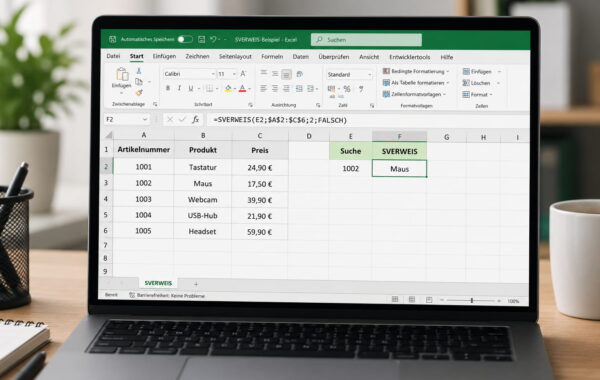This screenshot has height=380, width=600.
Task: Click the cancel X icon in formula bar
Action: click(x=170, y=119)
